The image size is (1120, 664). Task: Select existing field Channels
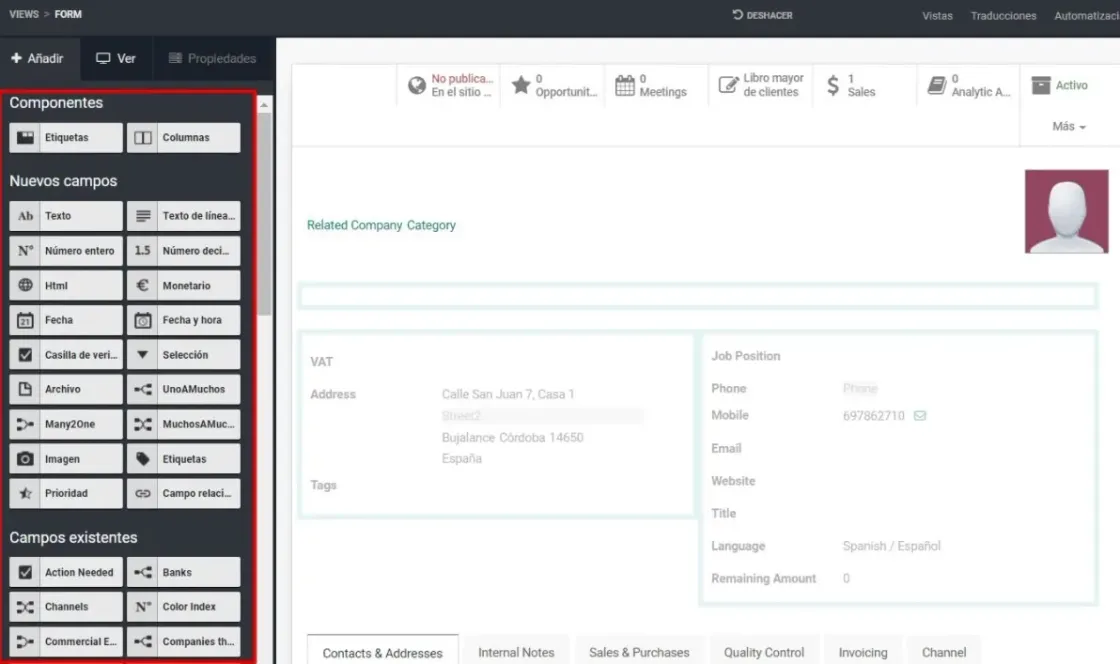tap(66, 607)
